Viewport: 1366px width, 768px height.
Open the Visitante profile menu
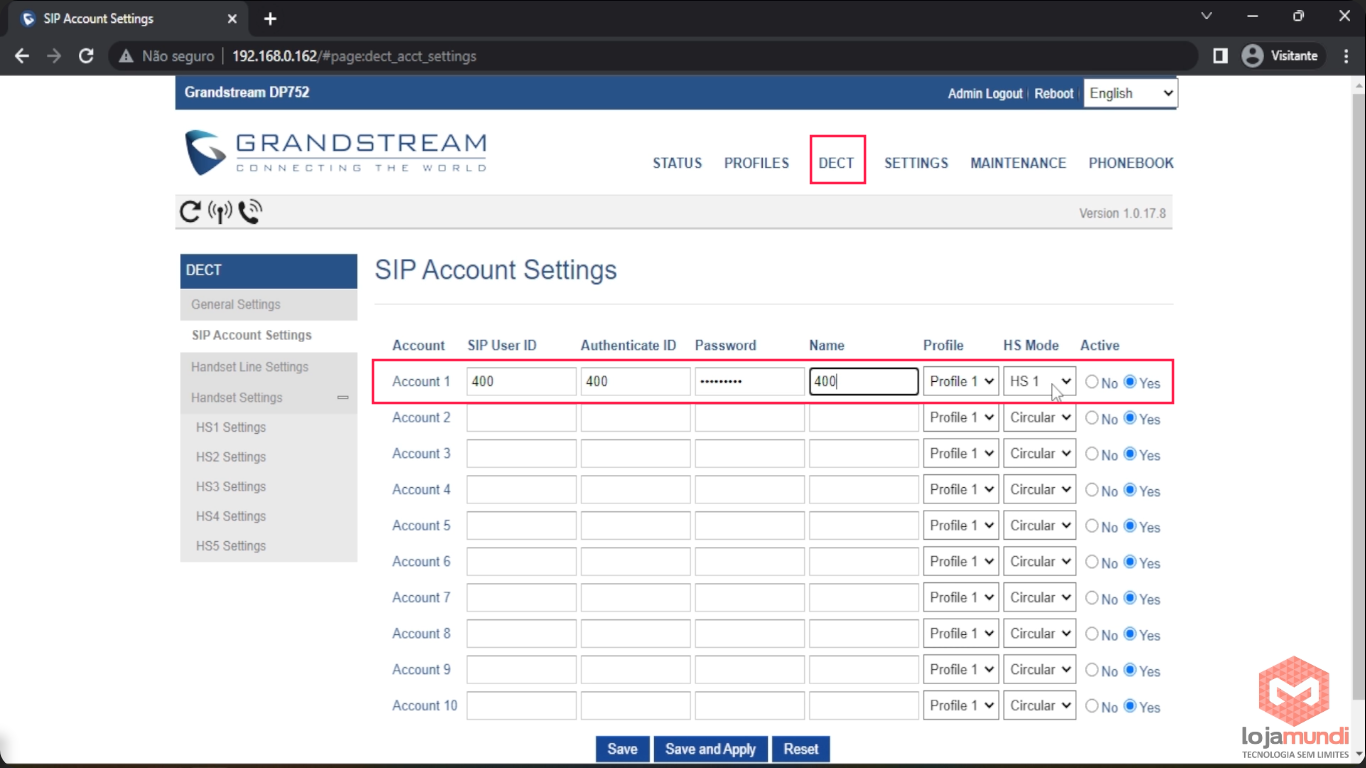pyautogui.click(x=1282, y=56)
